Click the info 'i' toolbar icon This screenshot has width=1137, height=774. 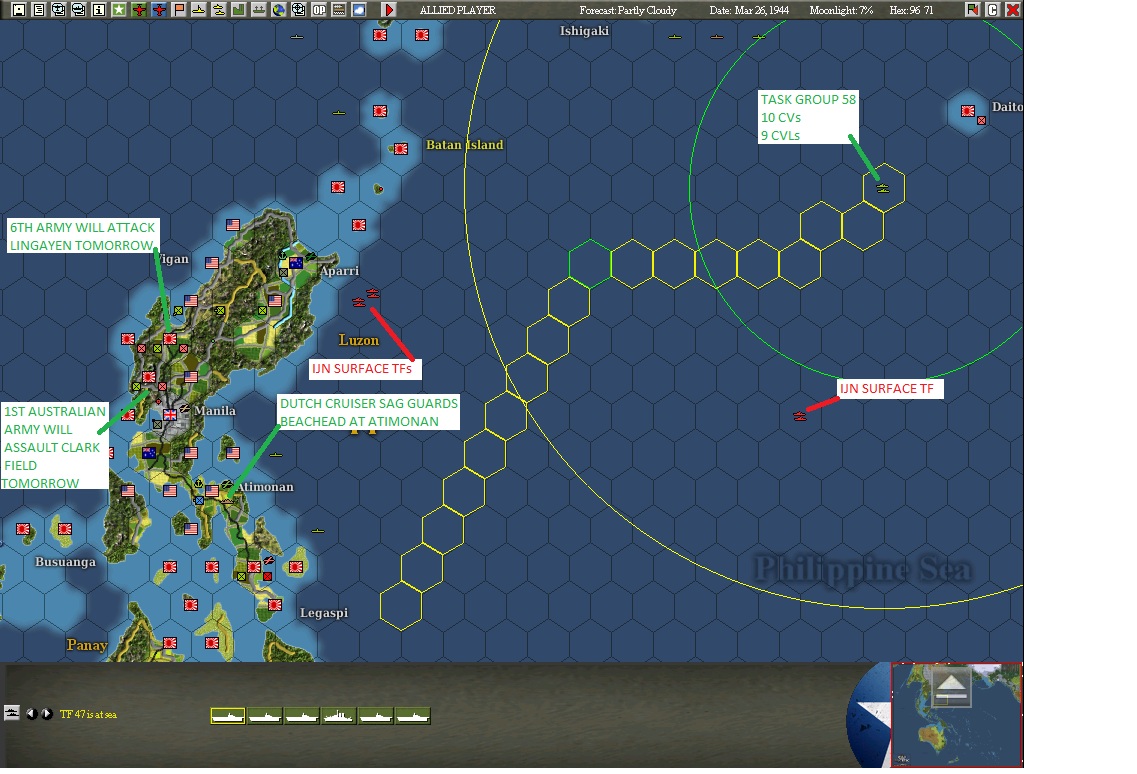[99, 9]
